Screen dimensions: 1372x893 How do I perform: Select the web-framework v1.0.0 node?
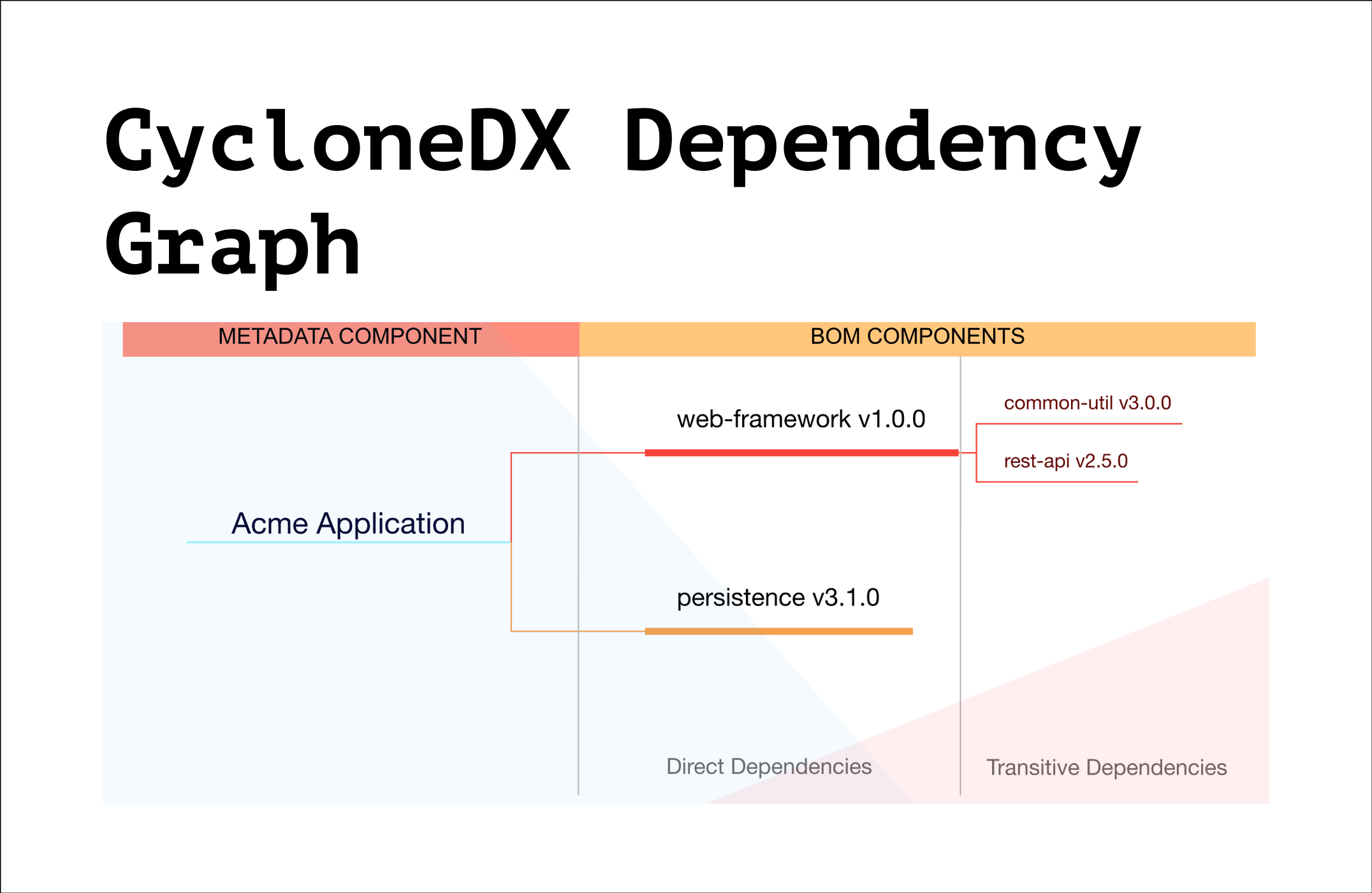(x=801, y=420)
